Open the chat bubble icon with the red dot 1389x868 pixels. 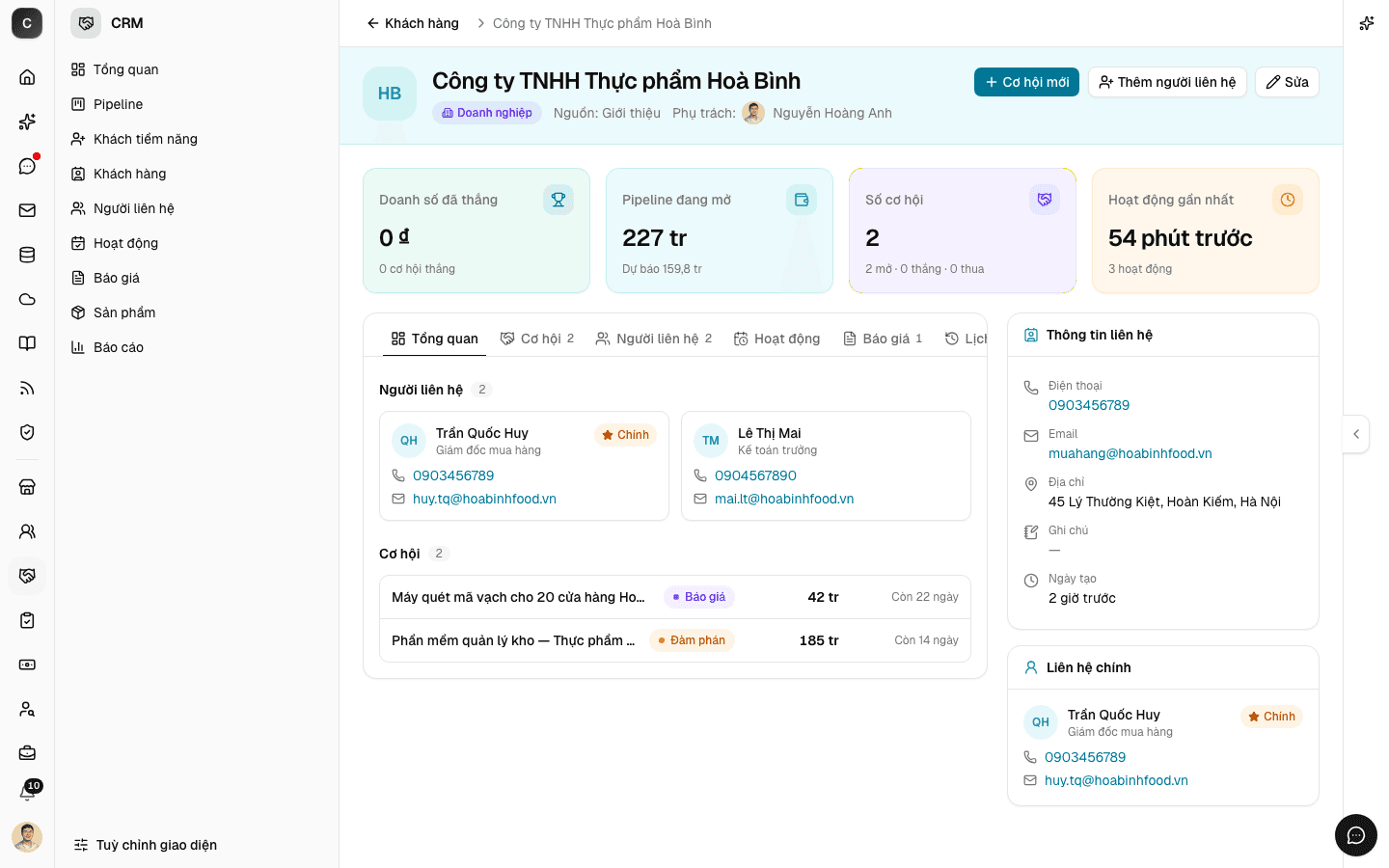coord(27,166)
